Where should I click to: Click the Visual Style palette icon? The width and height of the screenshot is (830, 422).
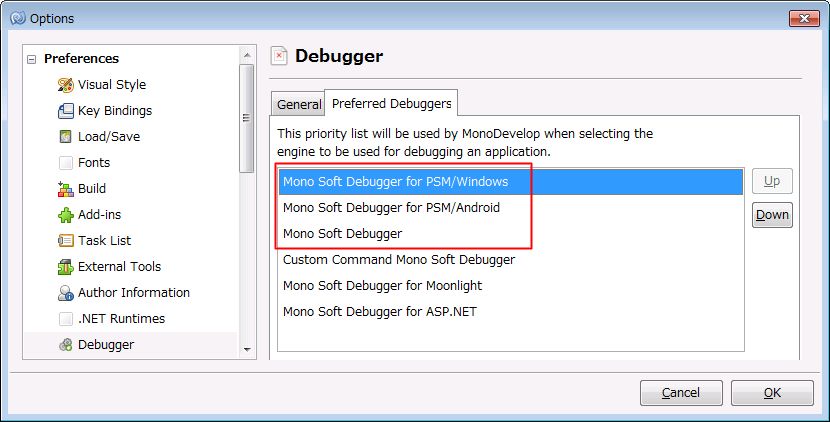[x=66, y=85]
